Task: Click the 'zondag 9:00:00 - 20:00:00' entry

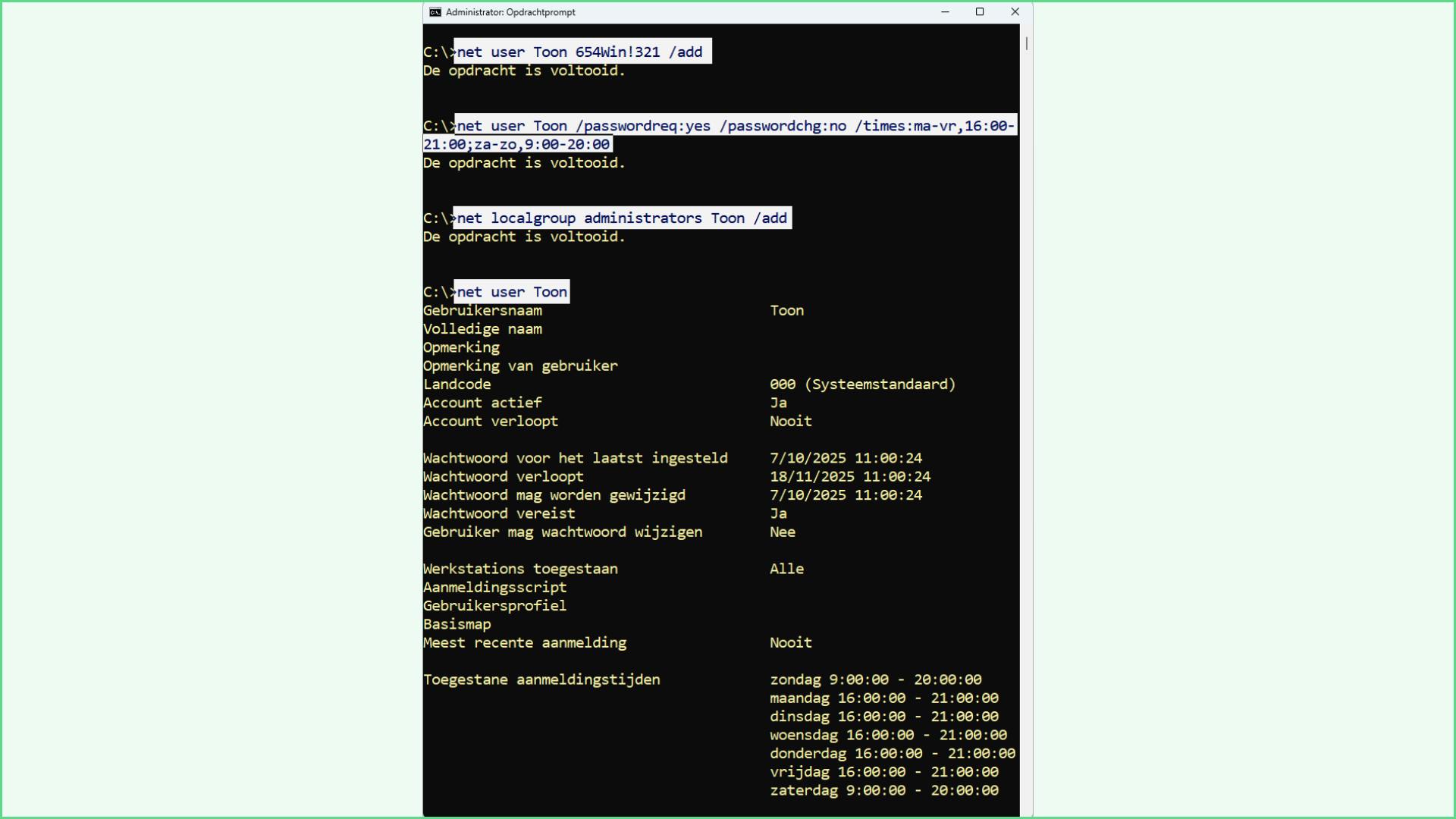Action: pyautogui.click(x=875, y=679)
